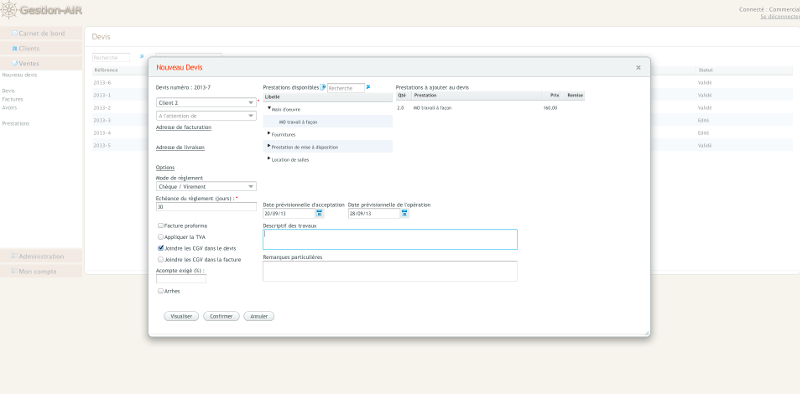
Task: Tick Joindre les CGV dans la facture
Action: pos(161,259)
